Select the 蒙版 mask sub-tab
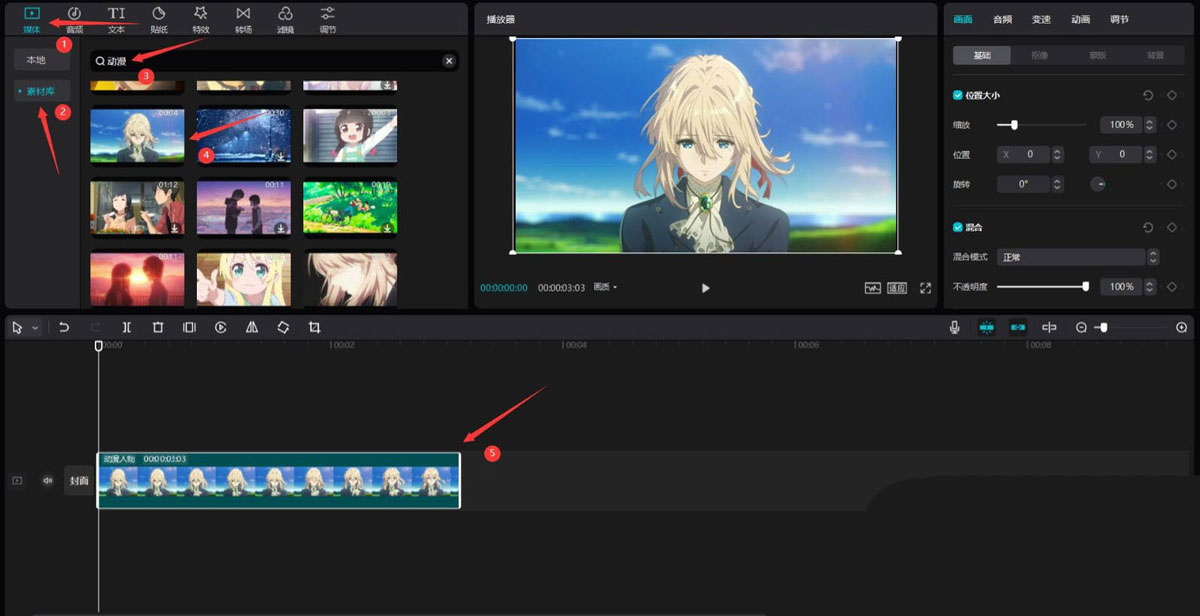Screen dimensions: 1200x616 coord(1098,55)
